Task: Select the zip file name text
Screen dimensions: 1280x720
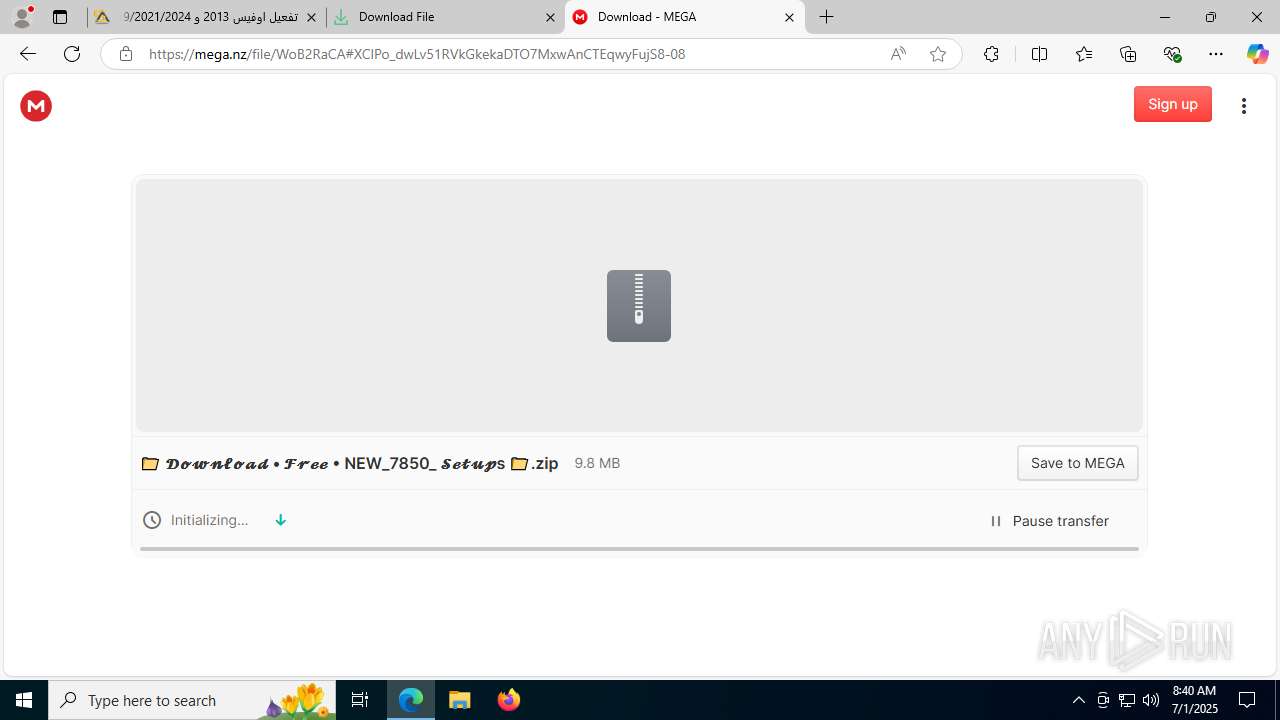Action: pos(350,463)
